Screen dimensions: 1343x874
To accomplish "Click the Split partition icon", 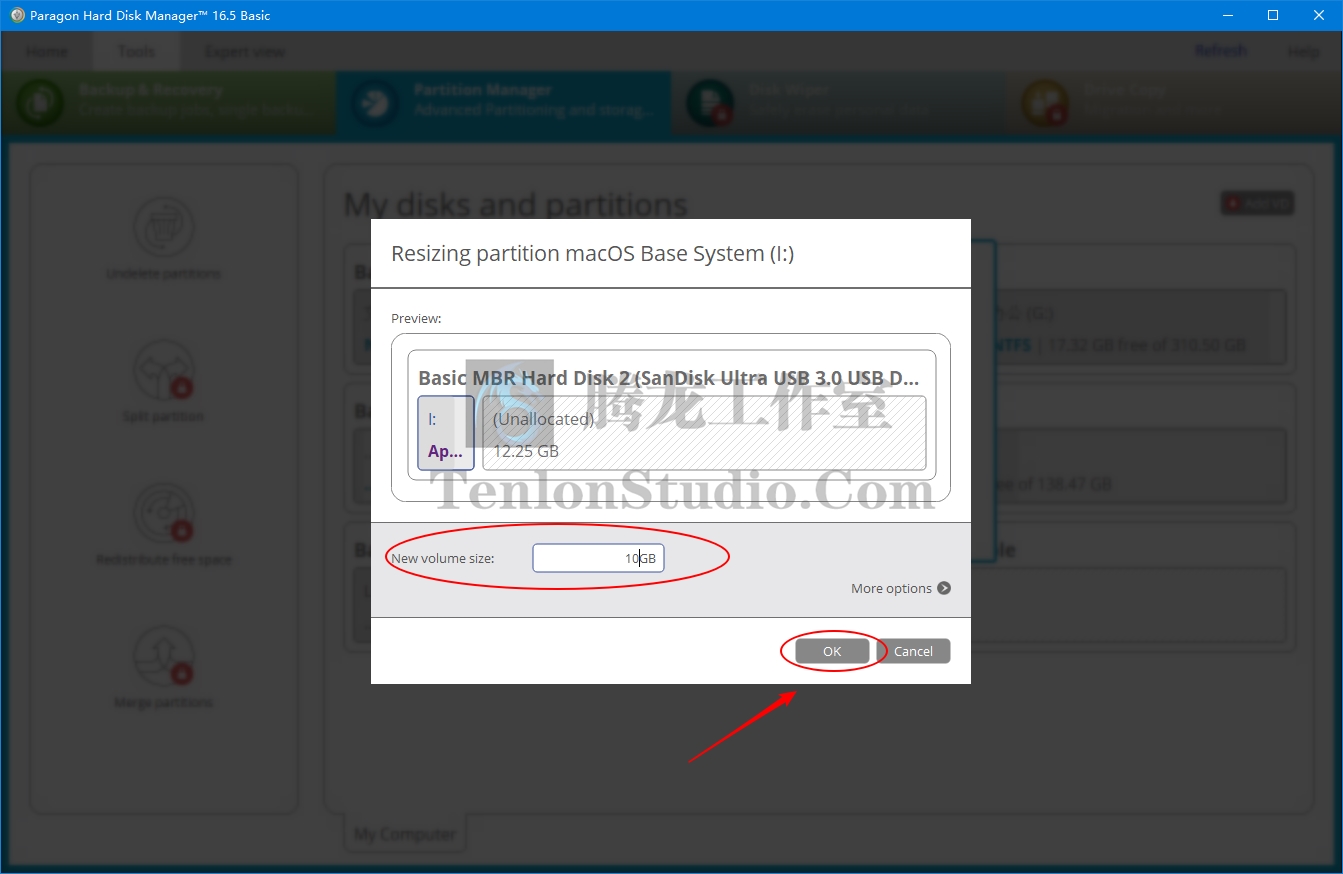I will click(x=163, y=370).
